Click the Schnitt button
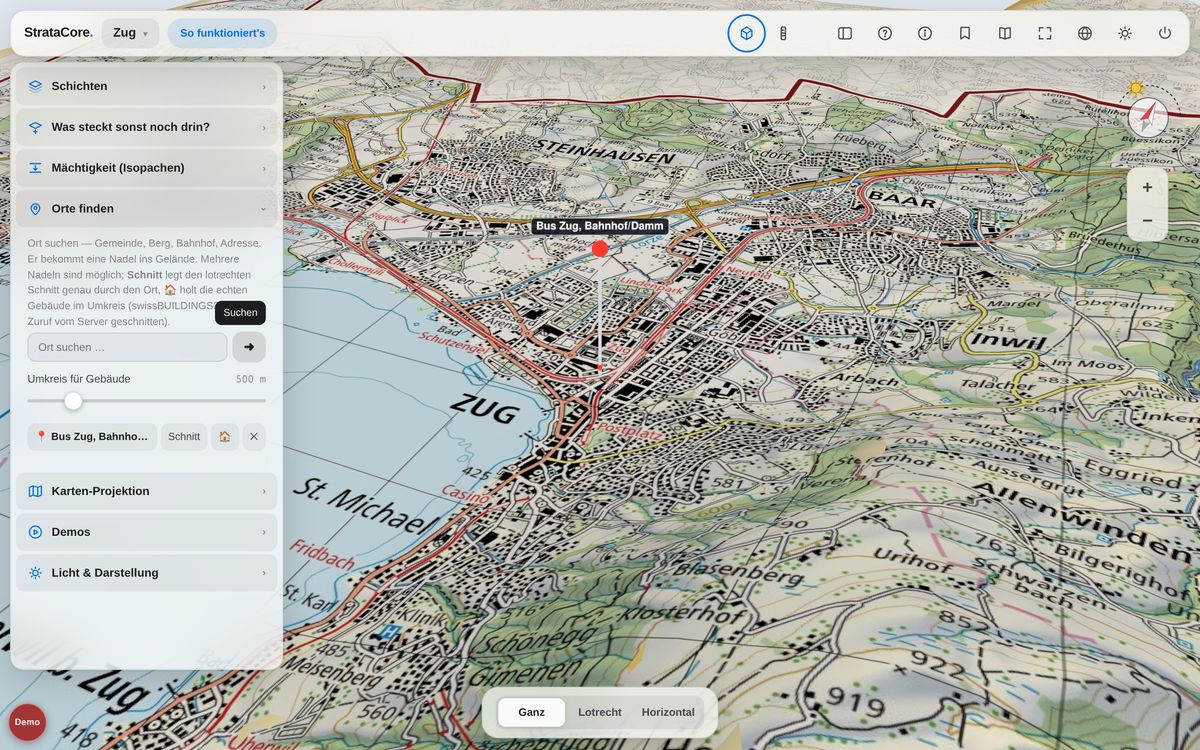The height and width of the screenshot is (750, 1200). click(x=184, y=437)
